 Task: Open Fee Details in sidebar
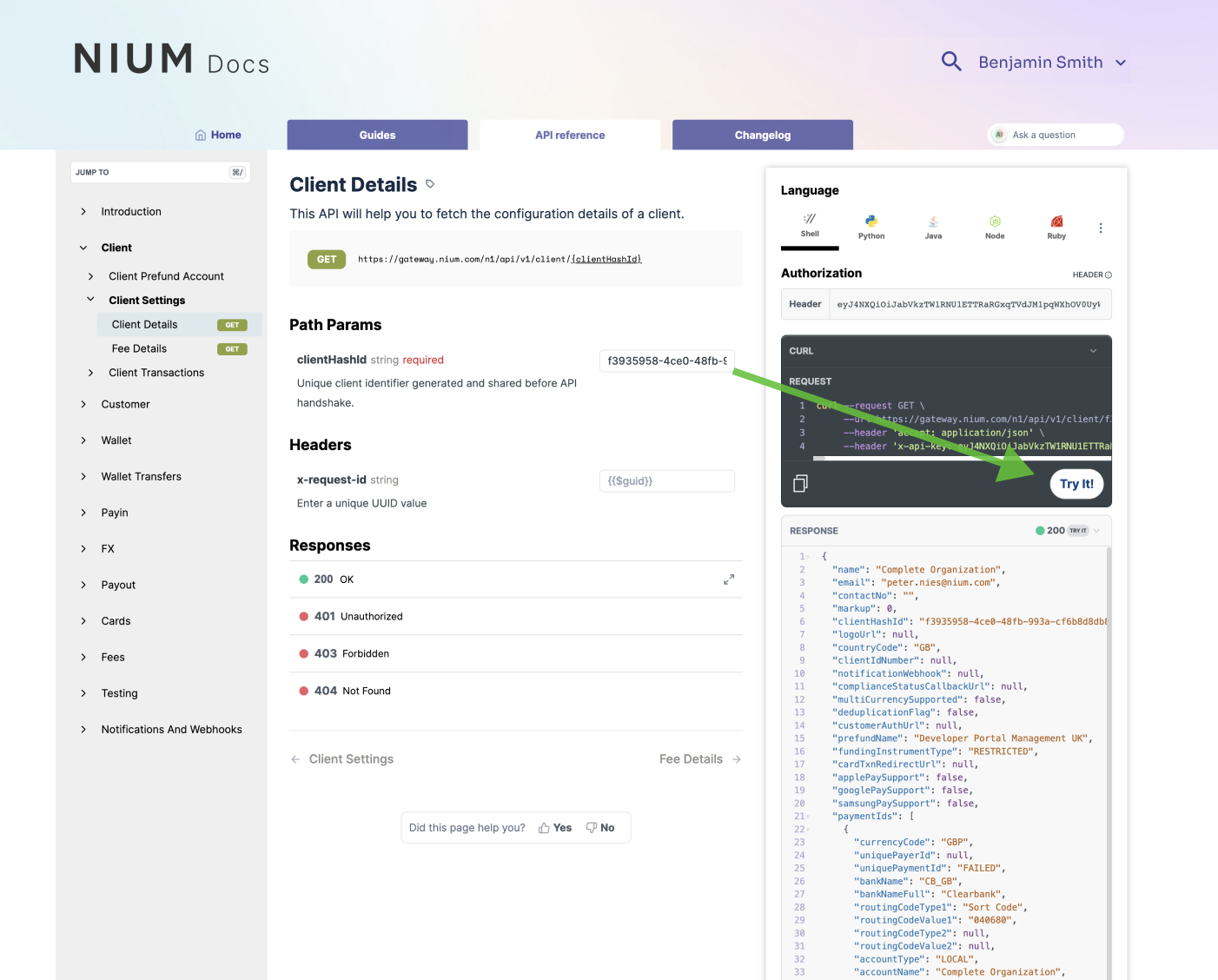point(179,349)
